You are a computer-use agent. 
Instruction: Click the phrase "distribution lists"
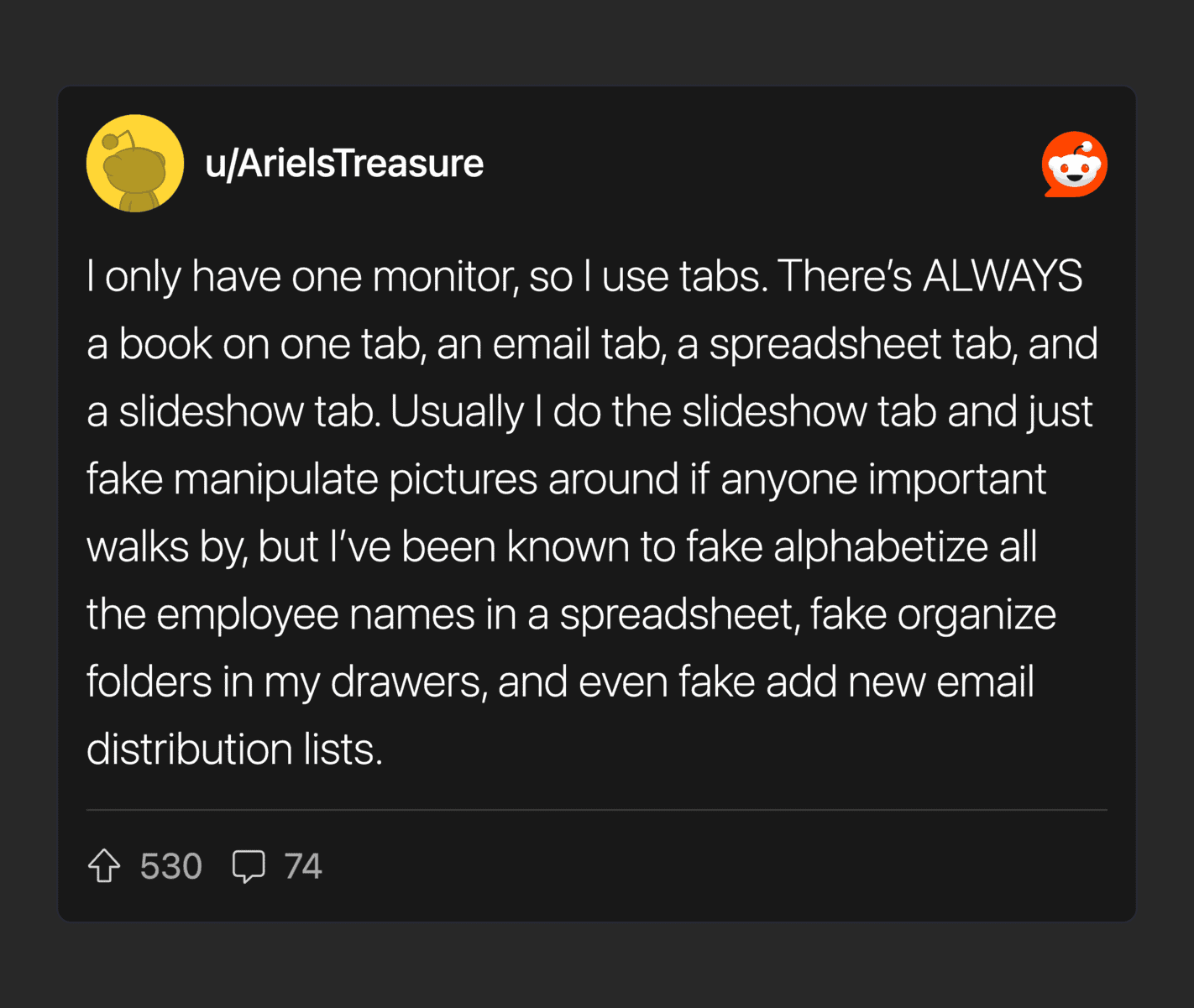pos(234,749)
